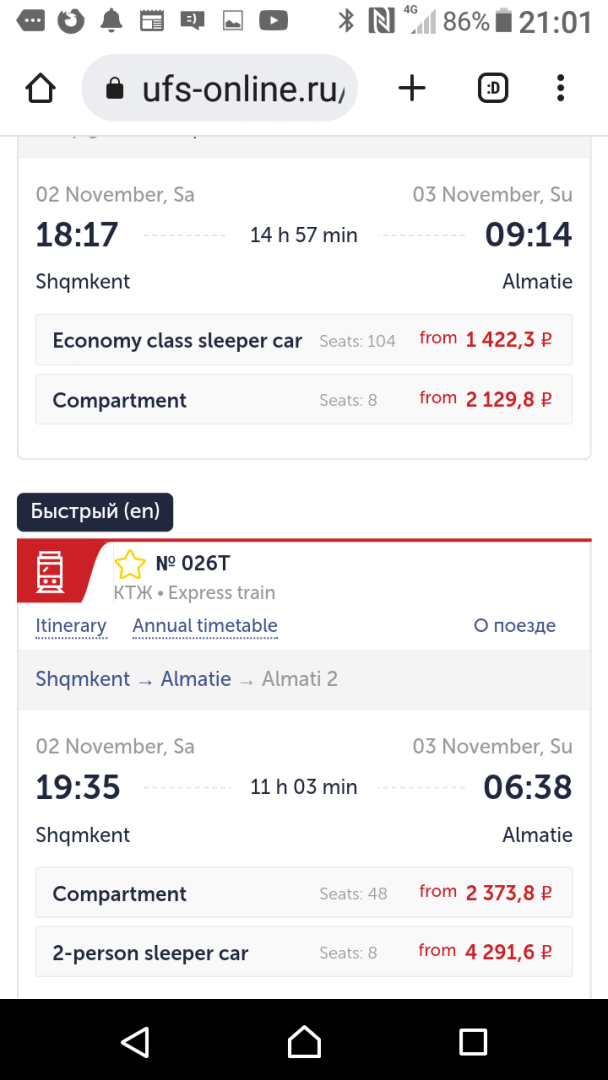Tap the Android recent apps button
This screenshot has height=1080, width=608.
[x=473, y=1041]
